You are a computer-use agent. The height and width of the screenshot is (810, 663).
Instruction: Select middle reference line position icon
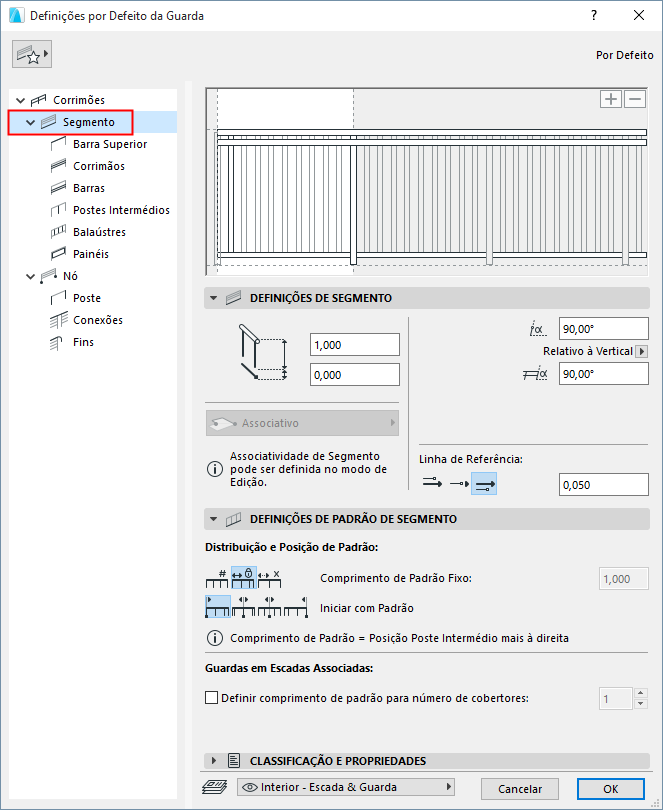[459, 484]
